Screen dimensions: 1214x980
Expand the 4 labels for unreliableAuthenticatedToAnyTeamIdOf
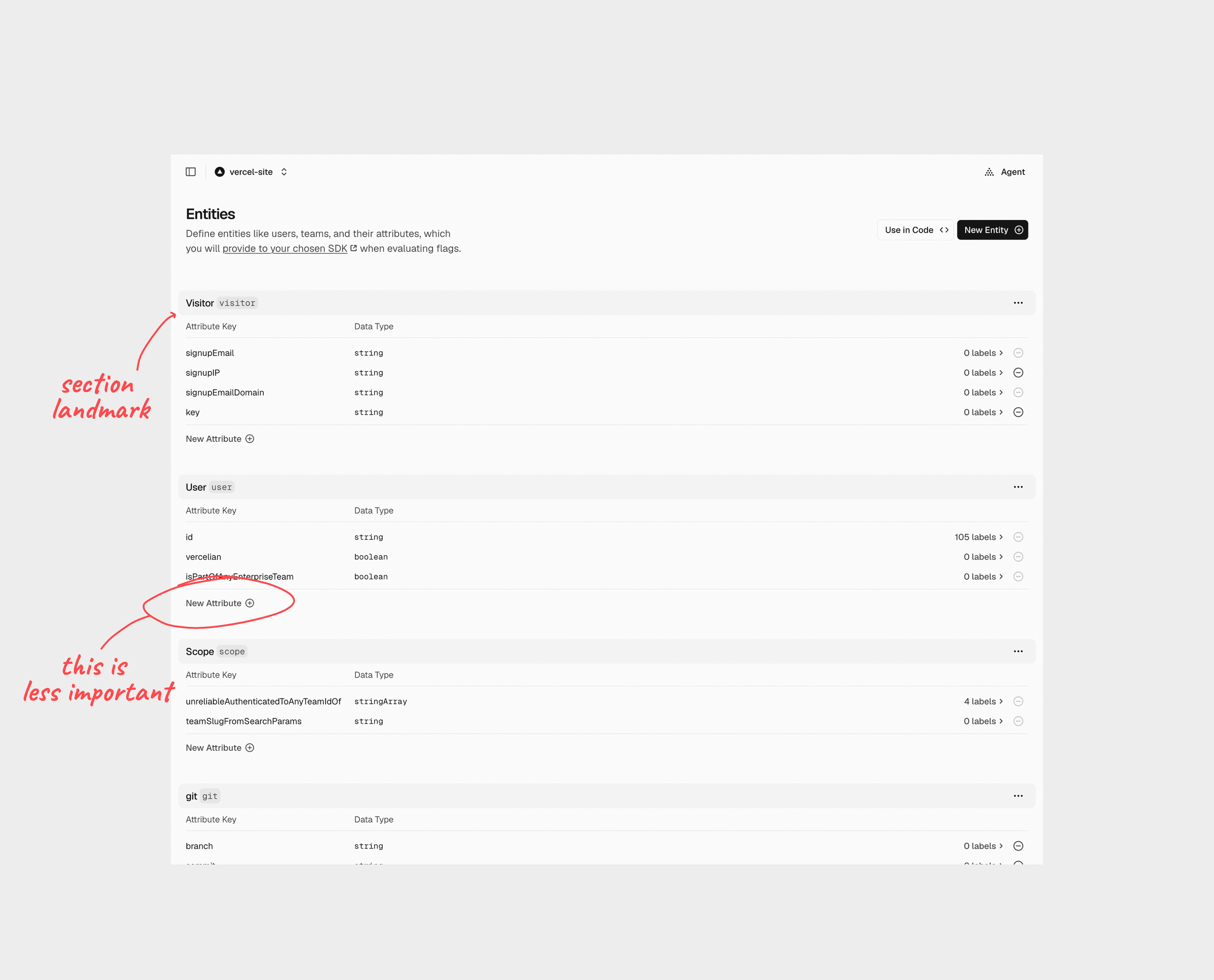coord(983,701)
